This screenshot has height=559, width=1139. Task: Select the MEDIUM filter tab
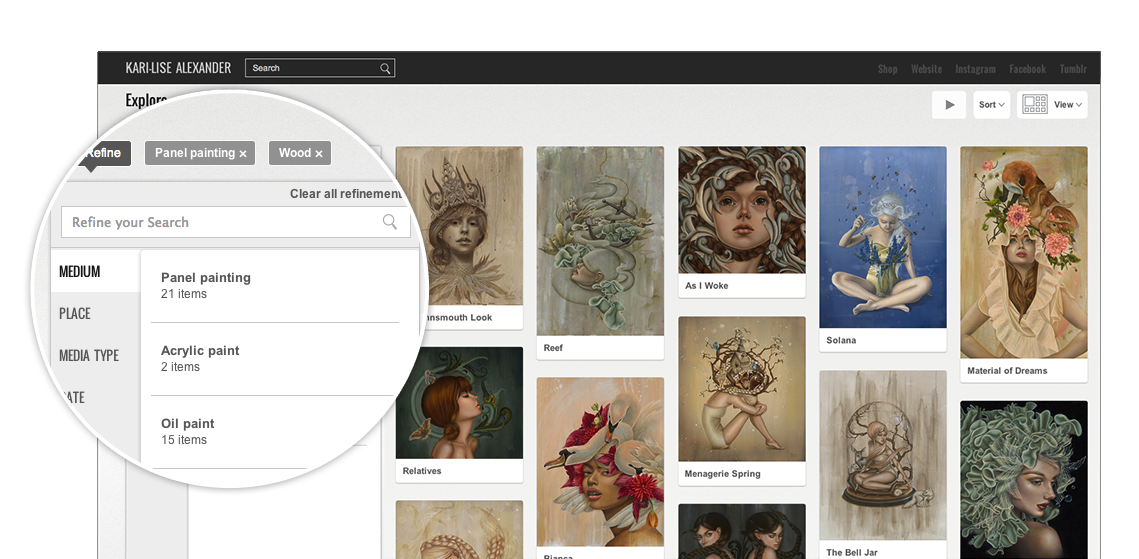tap(80, 272)
